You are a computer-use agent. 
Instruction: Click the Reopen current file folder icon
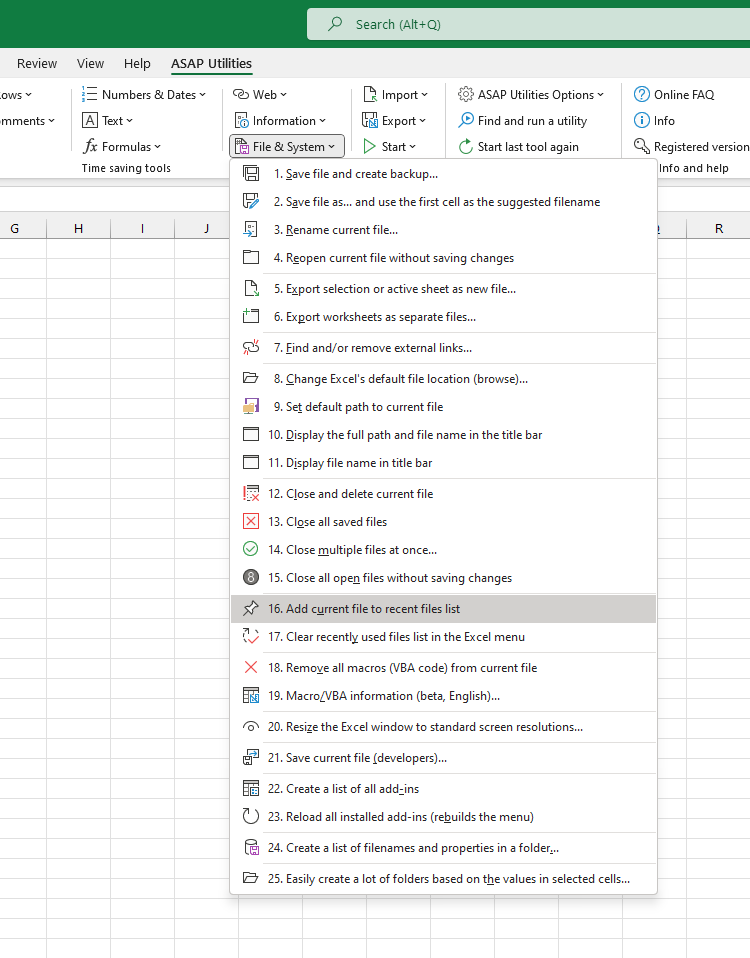tap(250, 258)
